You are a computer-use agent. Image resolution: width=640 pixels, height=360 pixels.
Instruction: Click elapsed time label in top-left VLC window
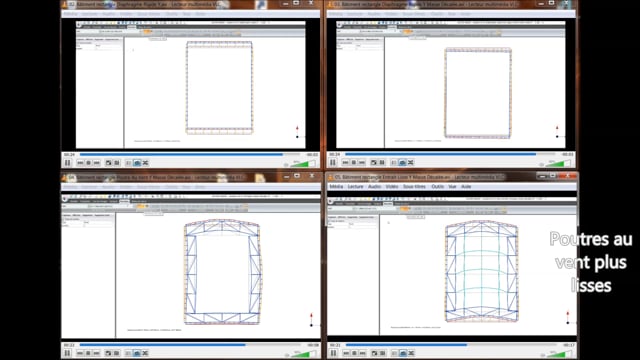pos(69,155)
